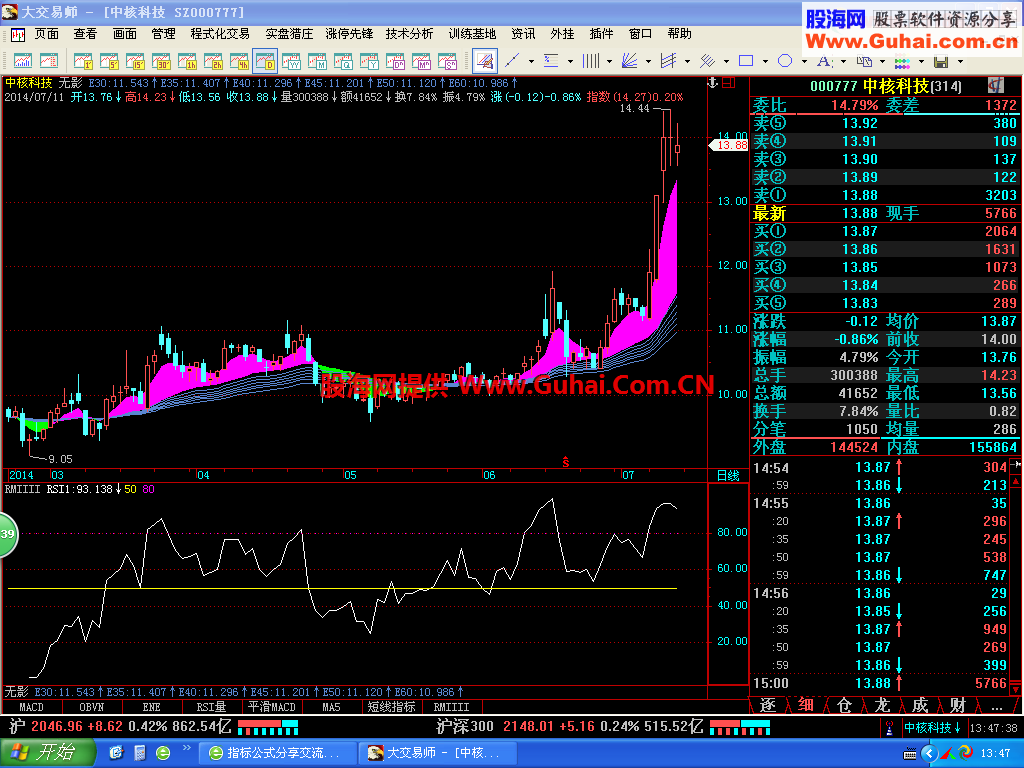
Task: Toggle the drawing tools pencil button
Action: [485, 61]
